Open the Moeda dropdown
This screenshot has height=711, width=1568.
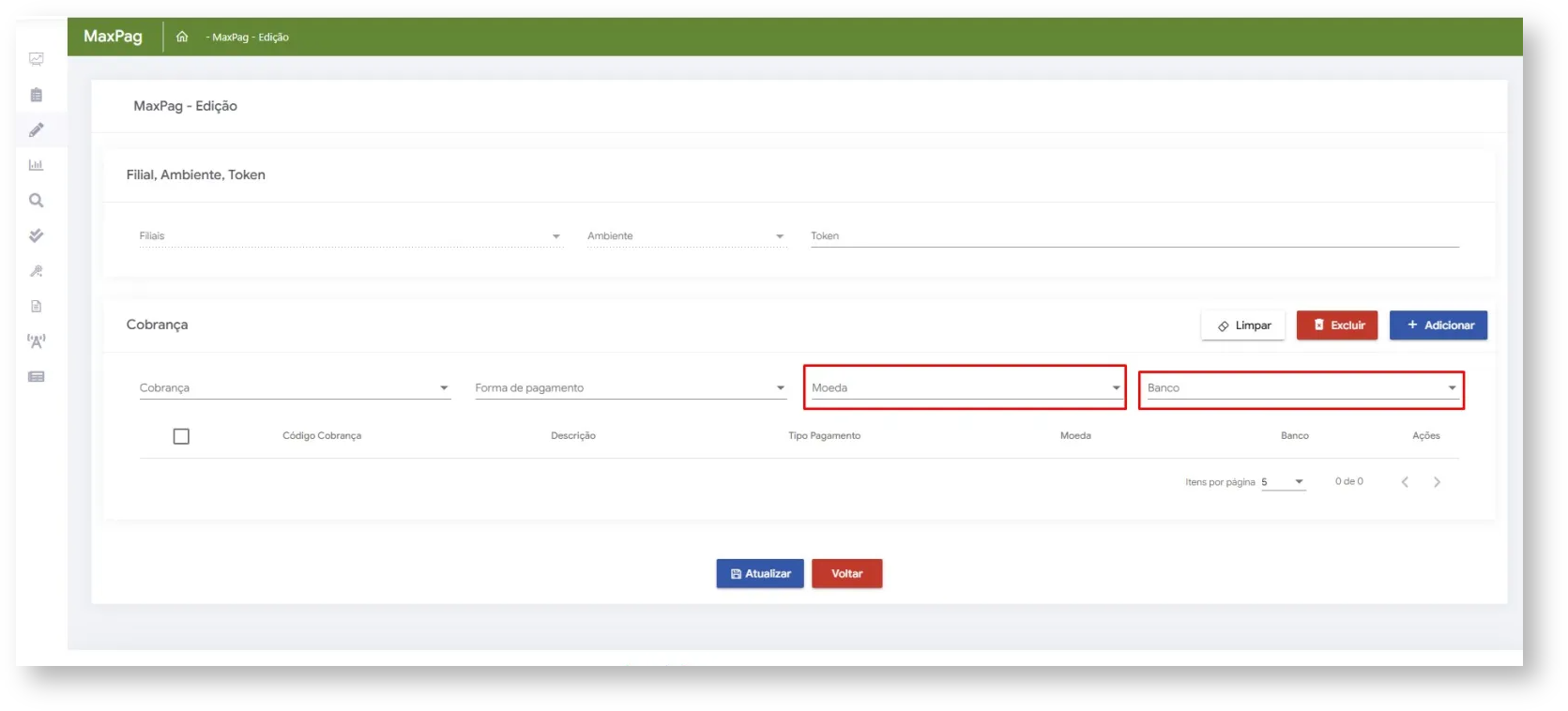[966, 388]
